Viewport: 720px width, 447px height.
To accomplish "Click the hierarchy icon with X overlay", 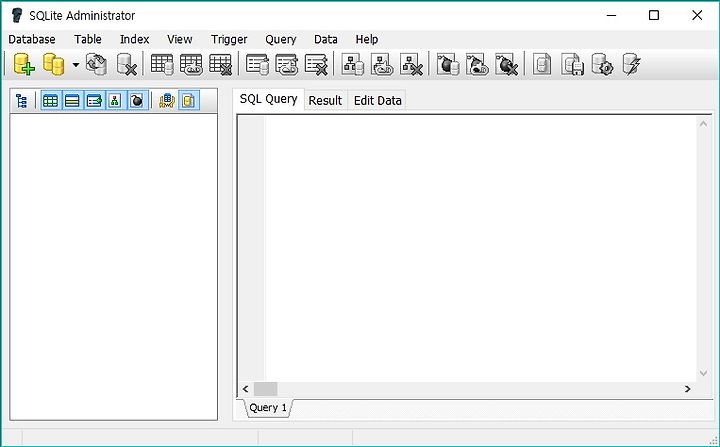I will click(411, 64).
